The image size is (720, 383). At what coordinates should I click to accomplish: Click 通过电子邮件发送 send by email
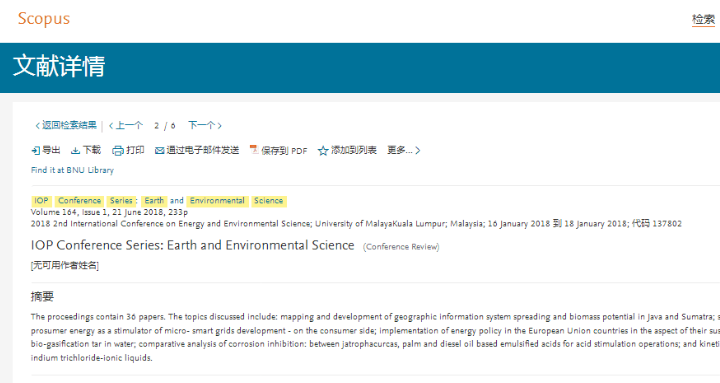(x=202, y=150)
